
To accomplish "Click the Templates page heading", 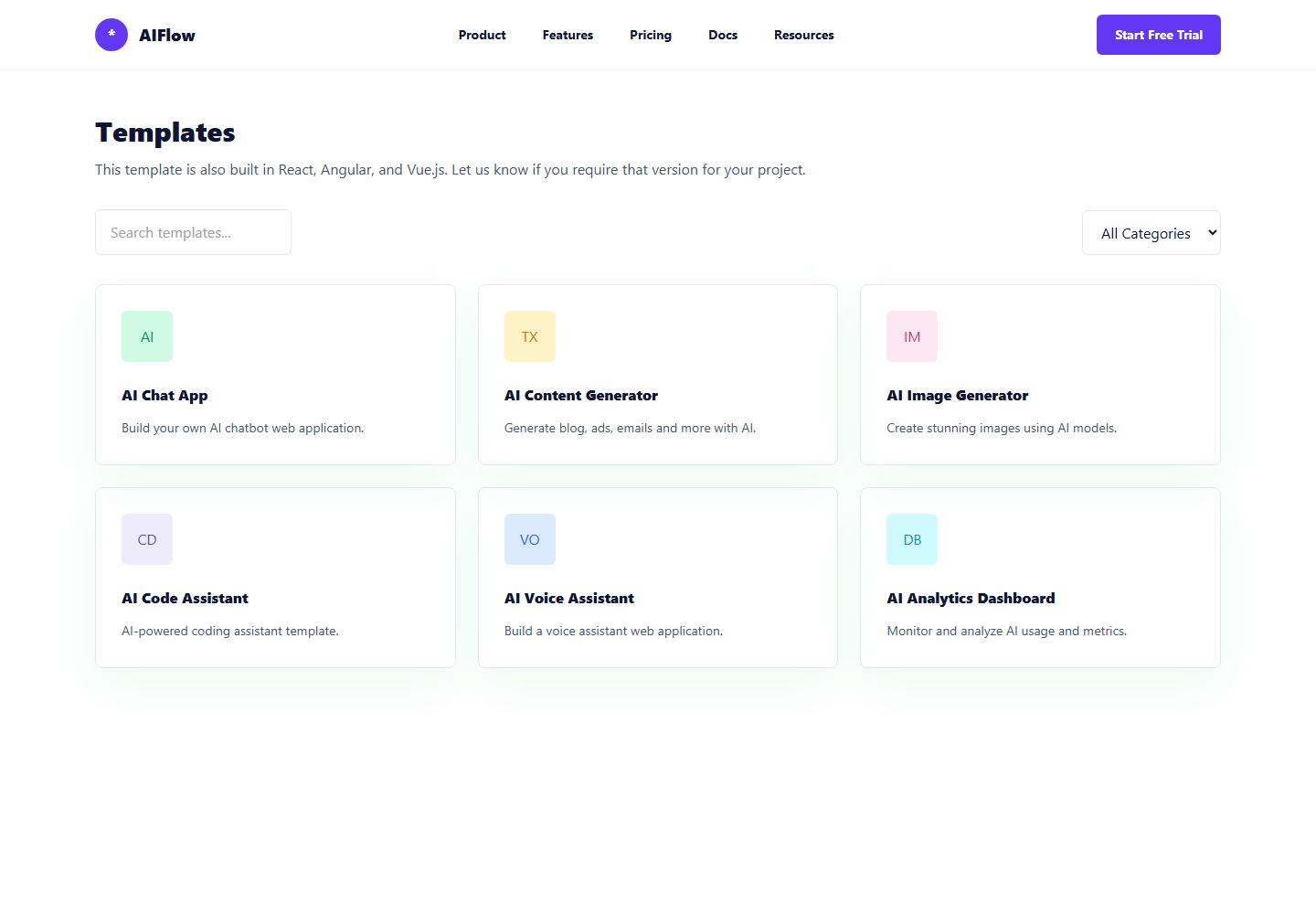I will 165,133.
